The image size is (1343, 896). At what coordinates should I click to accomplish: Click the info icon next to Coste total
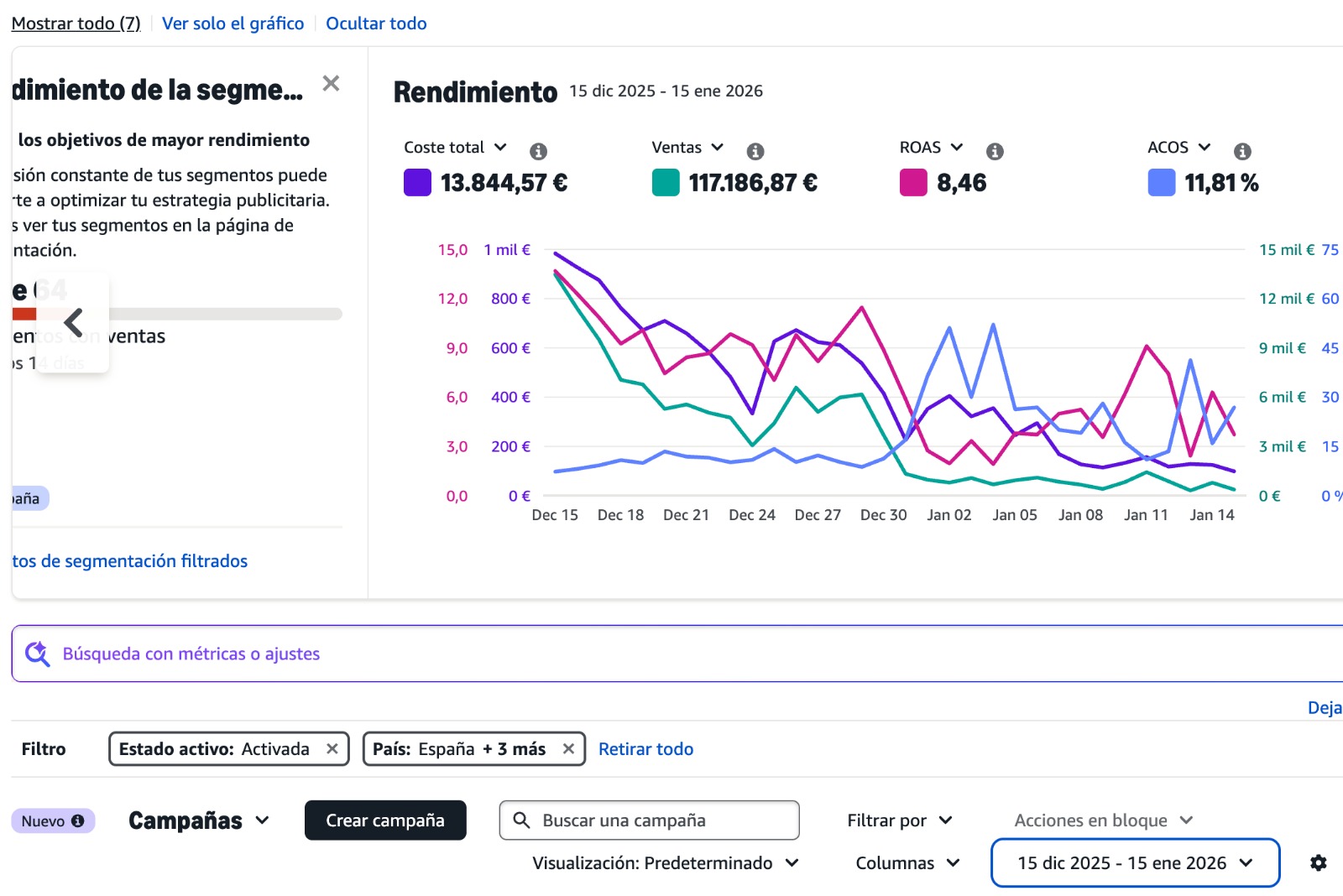click(x=538, y=151)
